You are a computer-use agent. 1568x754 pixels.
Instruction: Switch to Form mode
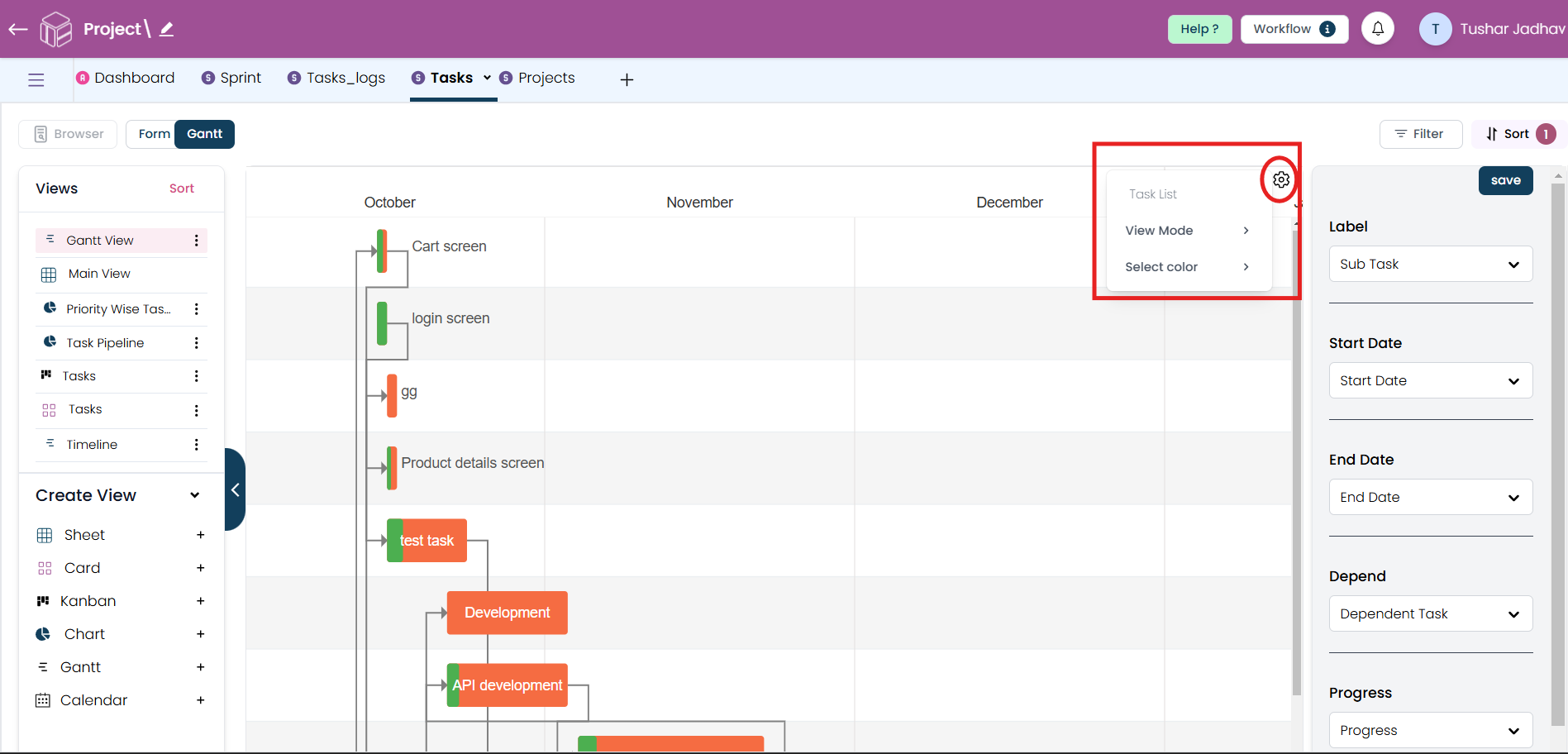[x=154, y=134]
